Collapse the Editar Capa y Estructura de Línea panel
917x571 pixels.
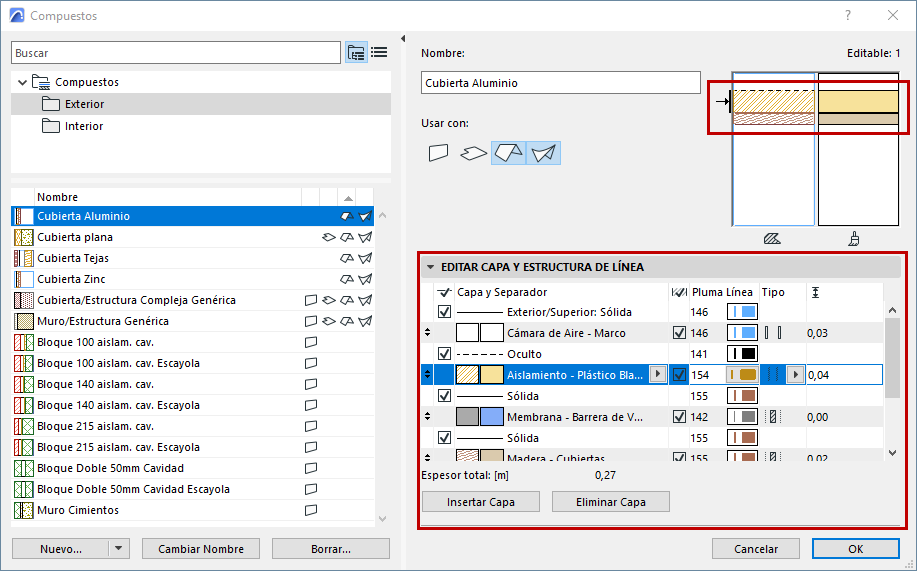(x=430, y=267)
